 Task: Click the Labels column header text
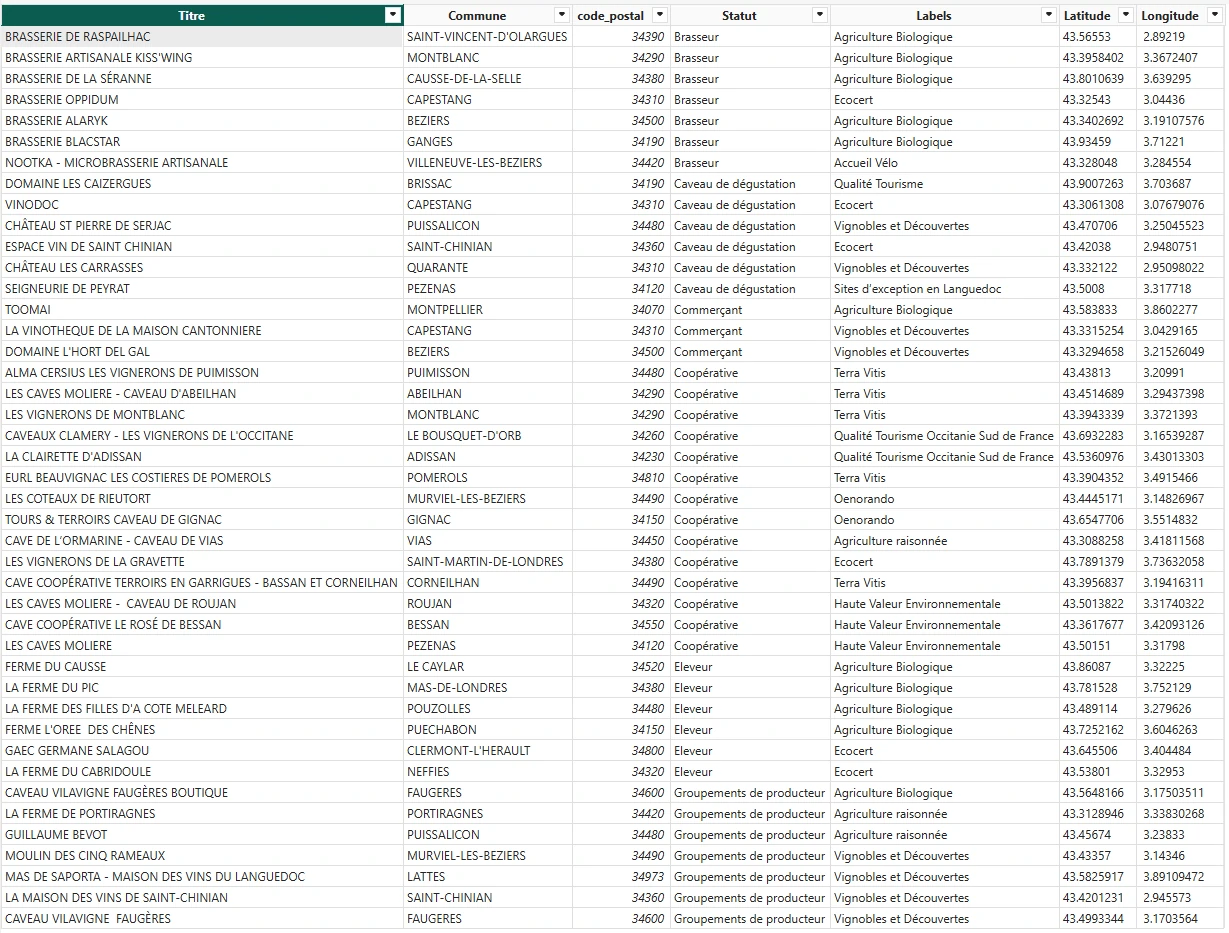click(x=933, y=15)
